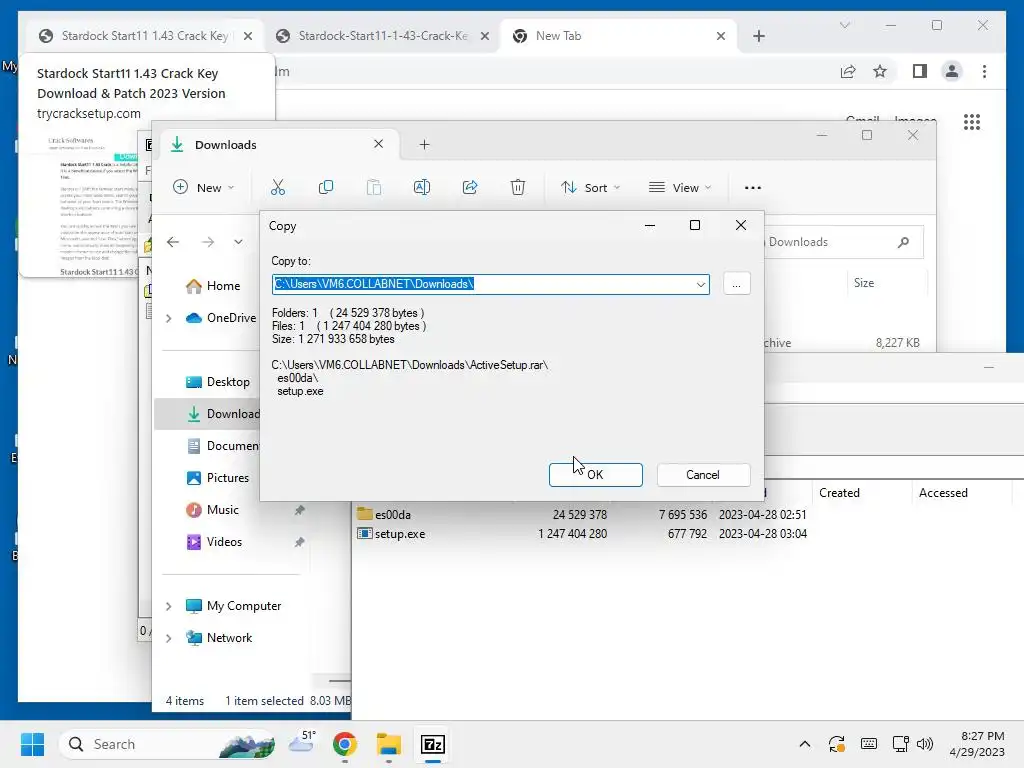This screenshot has height=768, width=1024.
Task: Open Desktop in Explorer sidebar
Action: coord(218,382)
